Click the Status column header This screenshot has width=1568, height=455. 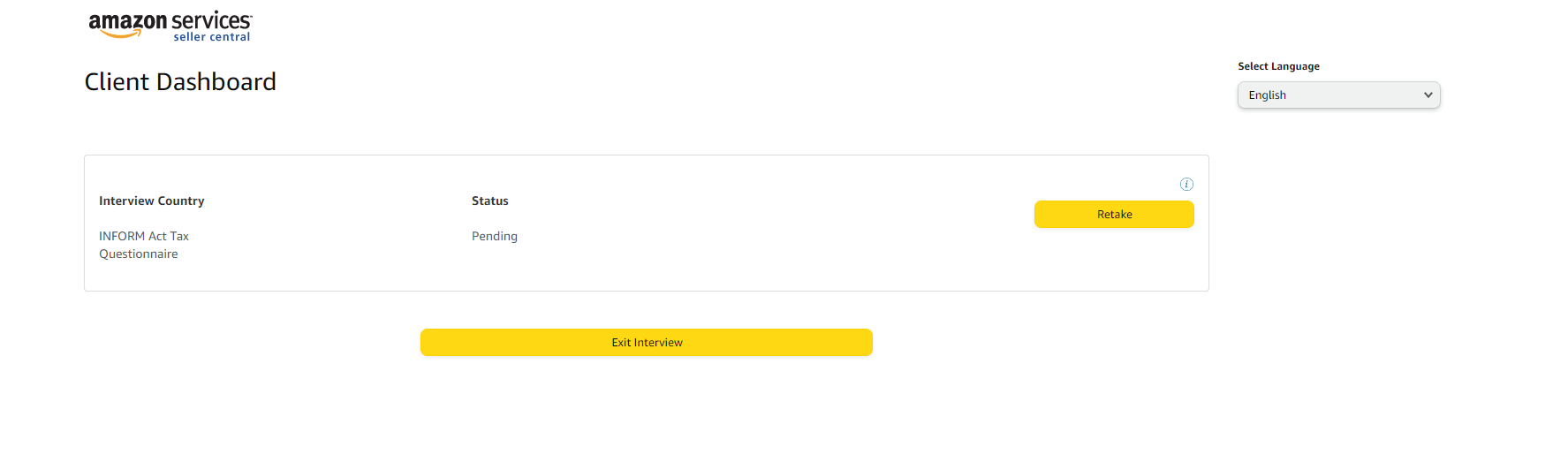490,201
